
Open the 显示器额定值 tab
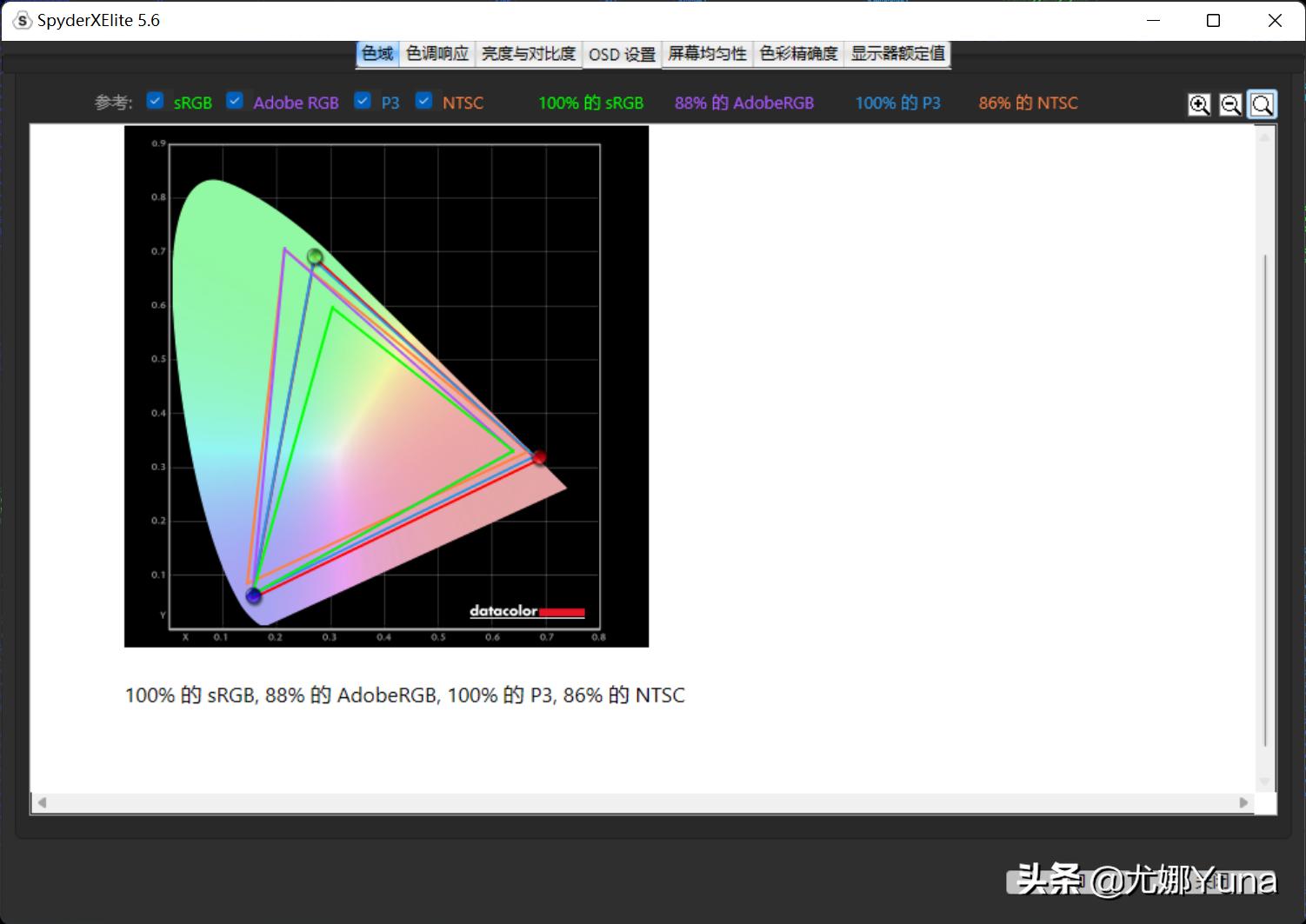(x=897, y=54)
